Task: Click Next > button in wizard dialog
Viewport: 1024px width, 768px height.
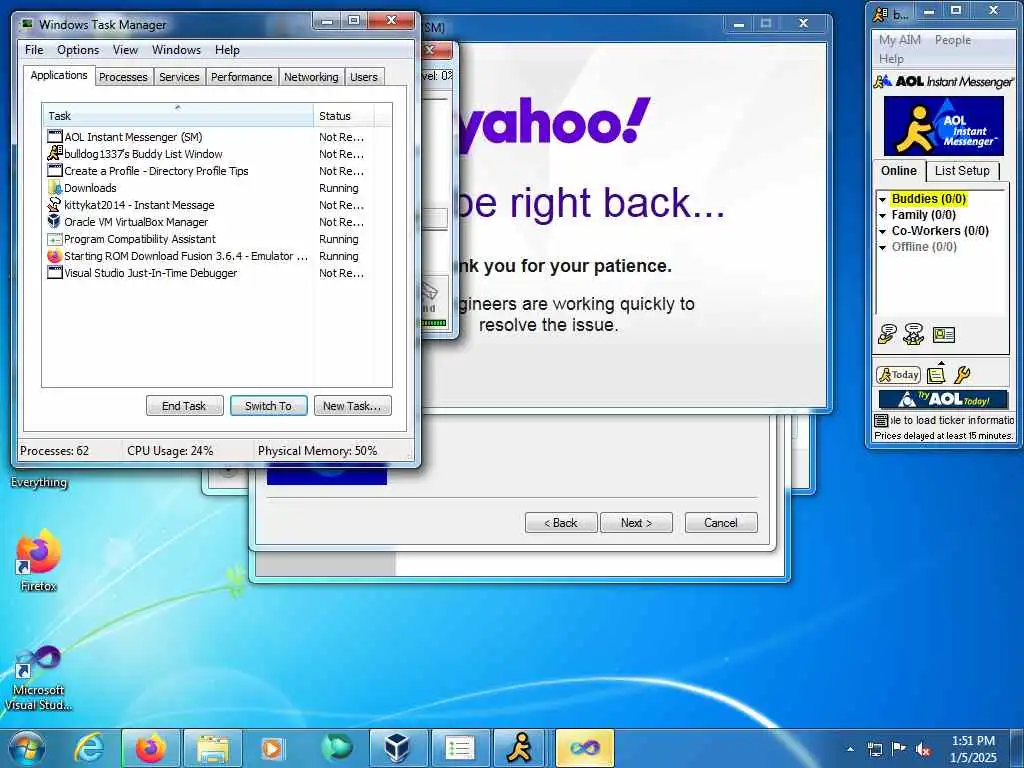Action: 636,523
